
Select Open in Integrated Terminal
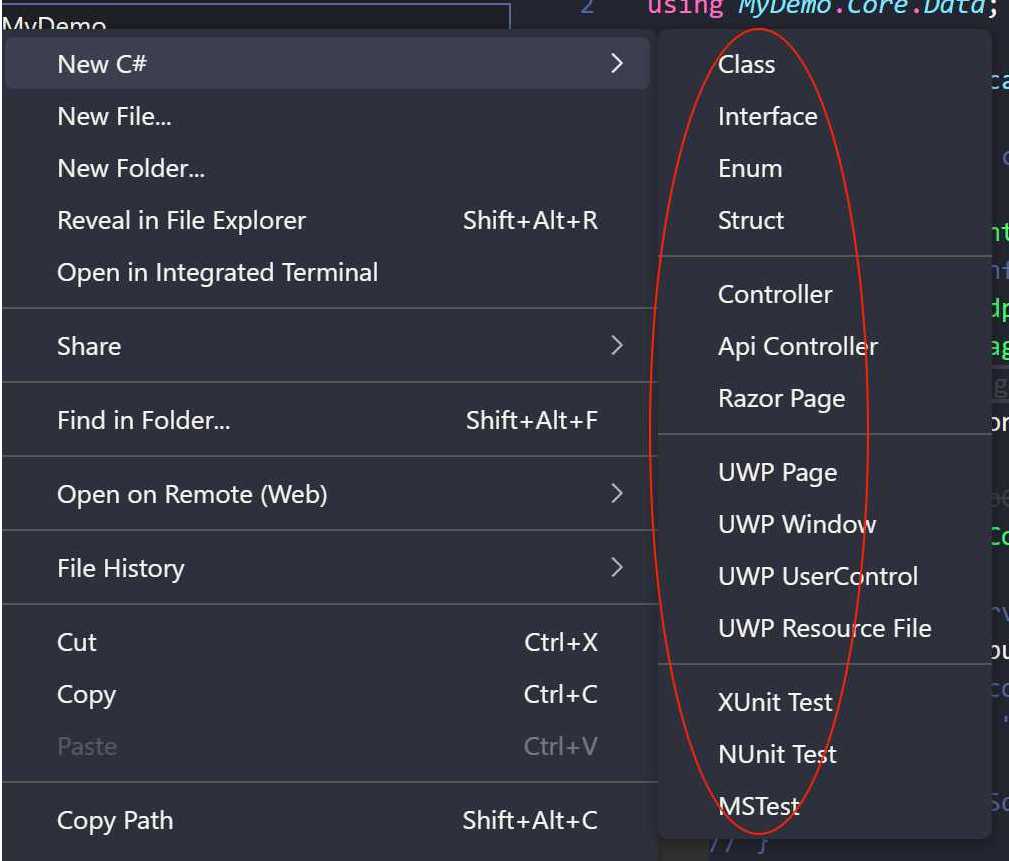coord(217,272)
